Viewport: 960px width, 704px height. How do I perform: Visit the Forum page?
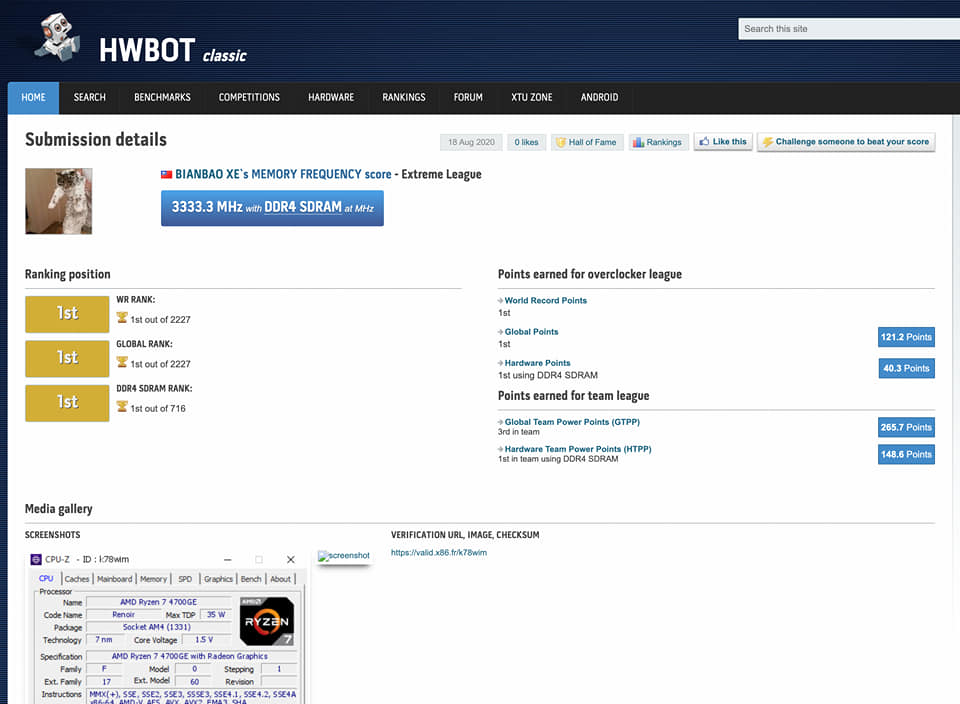(x=468, y=97)
